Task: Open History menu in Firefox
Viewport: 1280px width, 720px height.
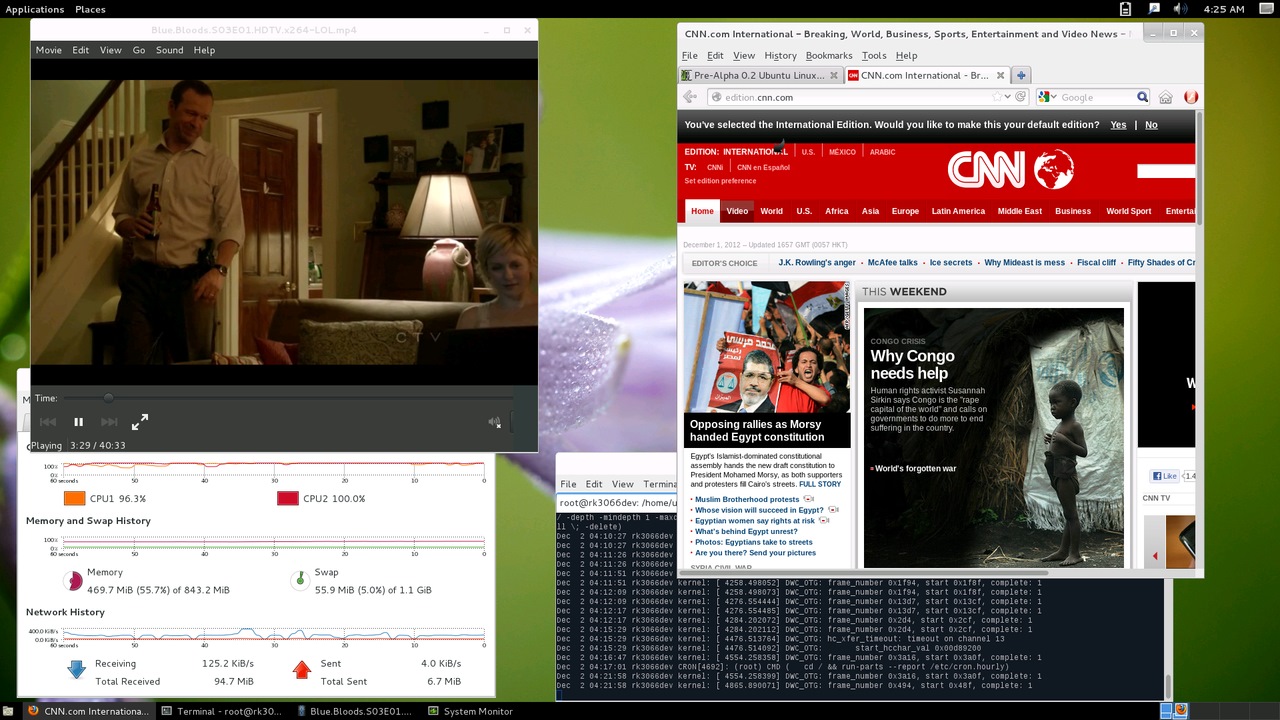Action: pos(780,55)
